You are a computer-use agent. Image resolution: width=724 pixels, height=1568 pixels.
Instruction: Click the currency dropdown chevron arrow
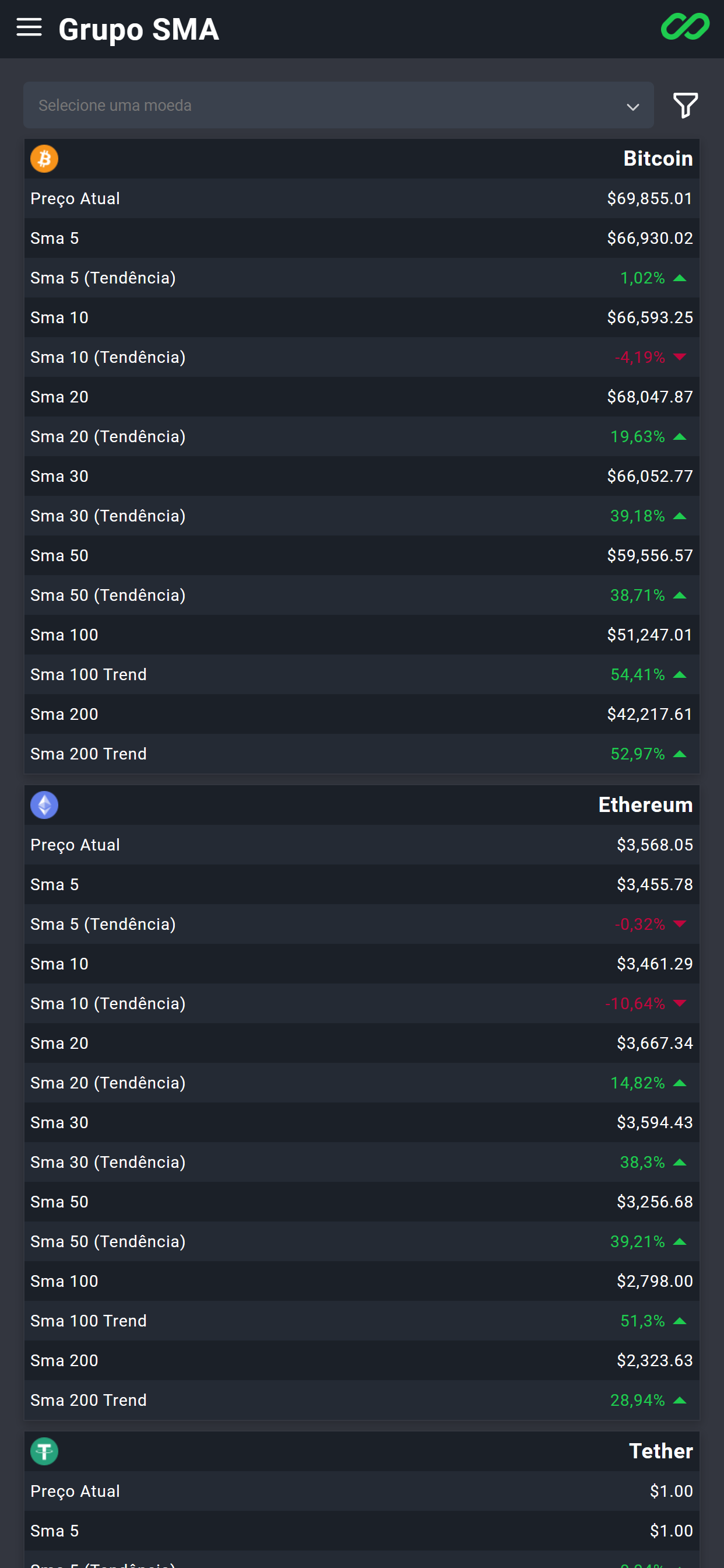632,107
